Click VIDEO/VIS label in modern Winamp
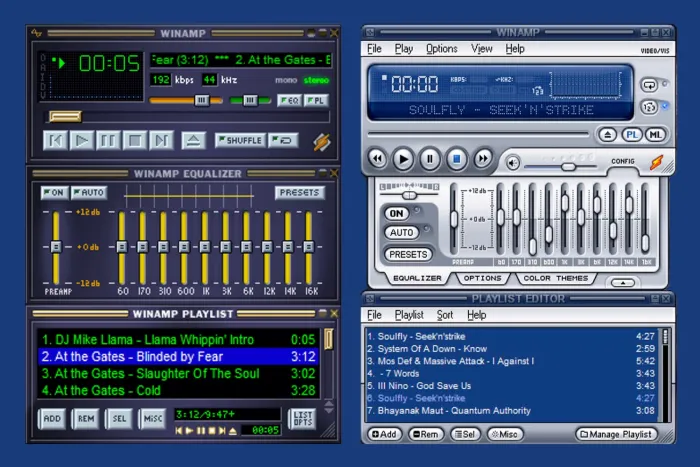The height and width of the screenshot is (467, 700). [655, 51]
